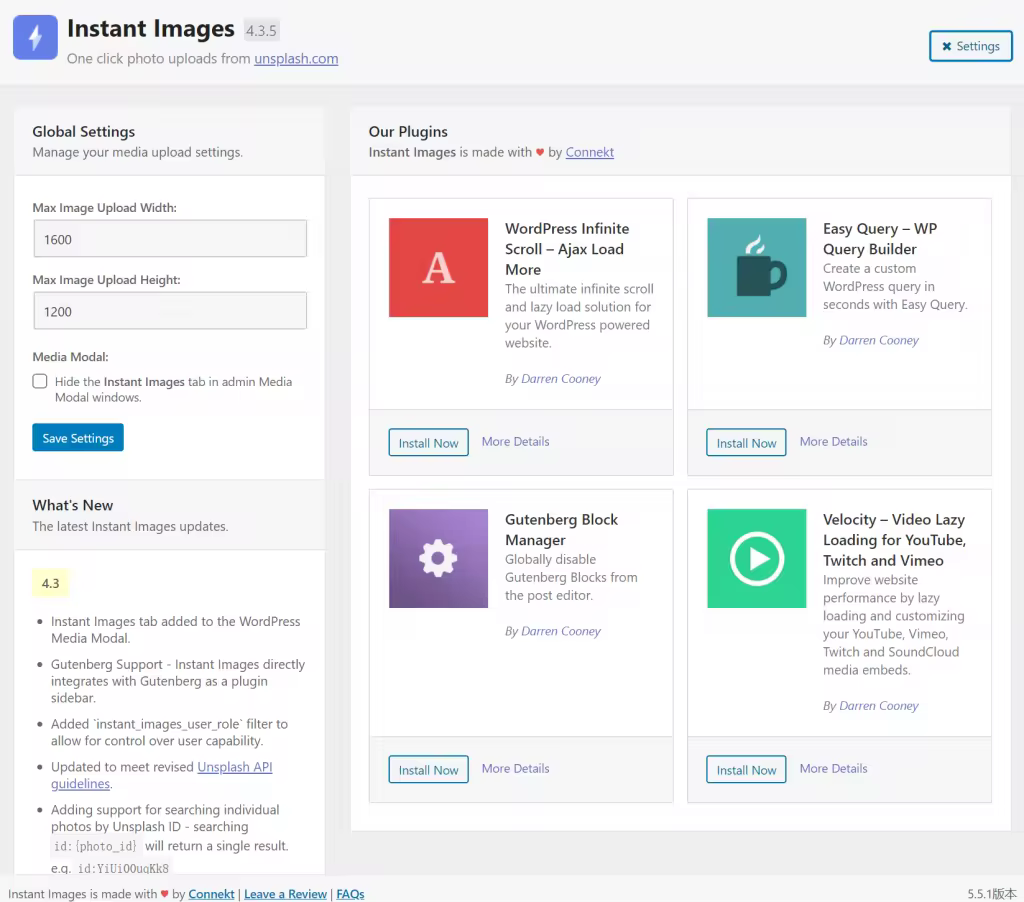The image size is (1024, 902).
Task: Click the Global Settings heading
Action: coord(84,131)
